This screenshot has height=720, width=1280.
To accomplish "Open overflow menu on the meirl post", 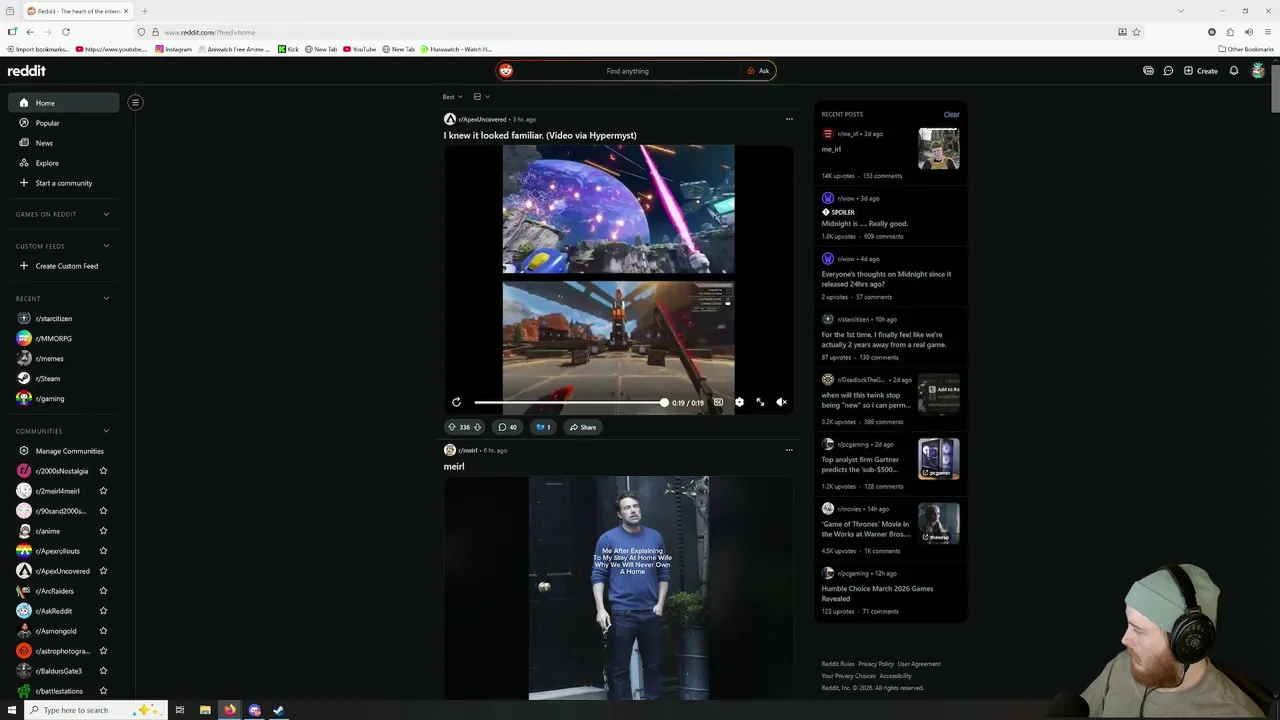I will 789,450.
